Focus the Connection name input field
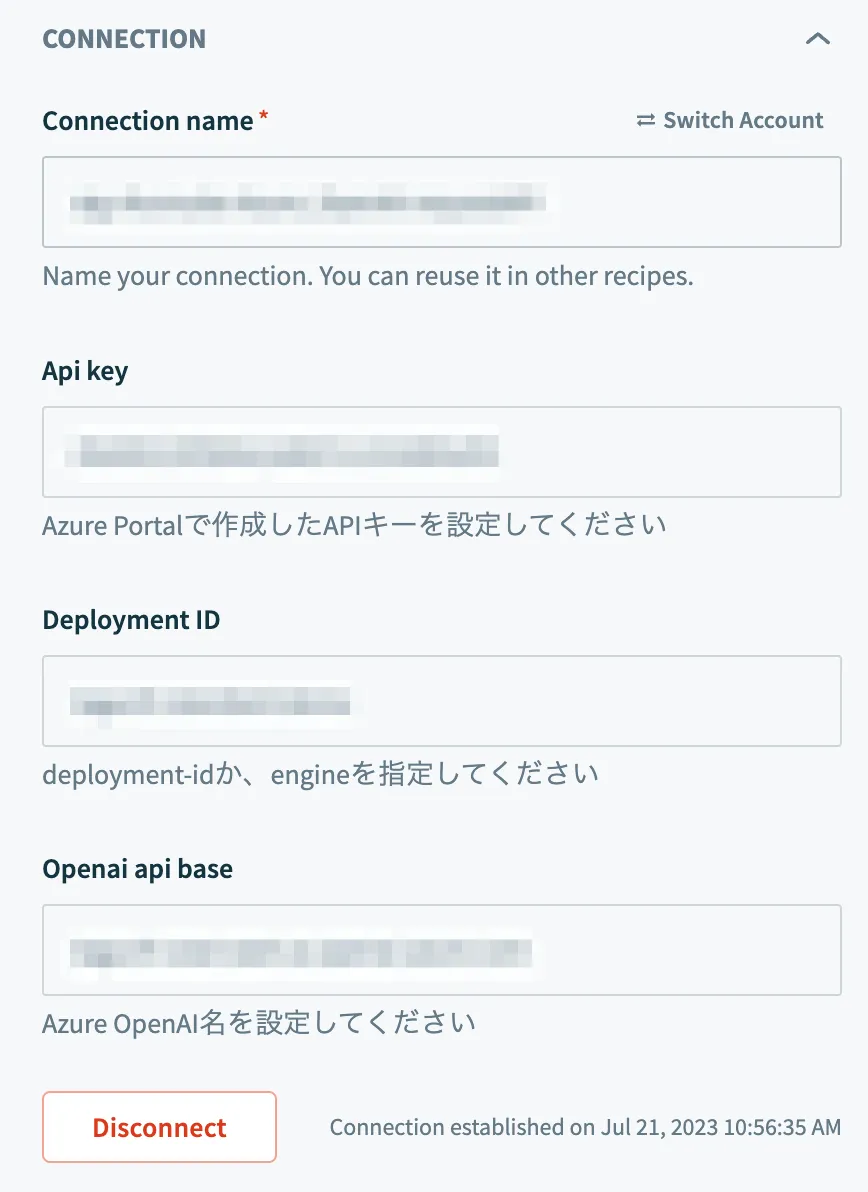This screenshot has height=1192, width=868. (690, 202)
